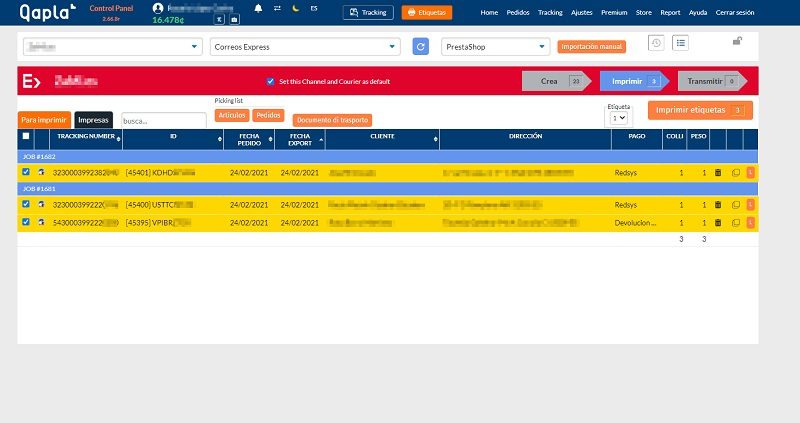The height and width of the screenshot is (423, 800).
Task: Click the orange Etiquetas header button
Action: coord(427,12)
